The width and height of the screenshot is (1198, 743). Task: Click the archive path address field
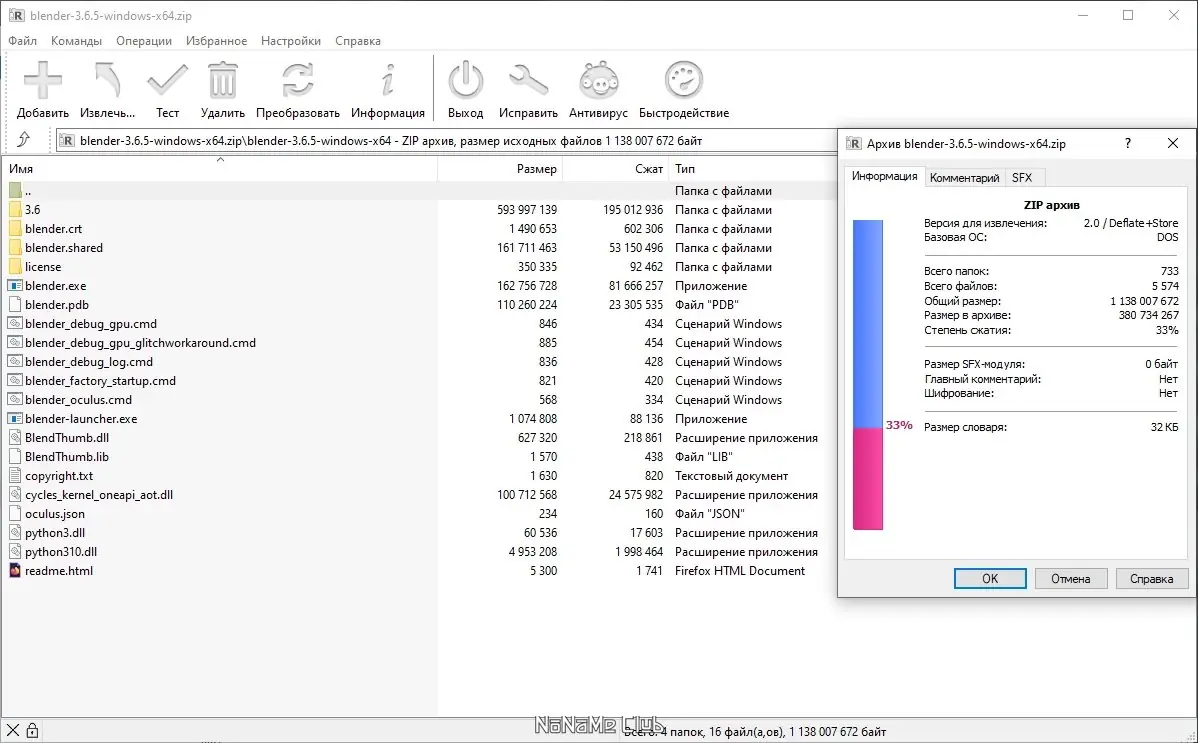pos(445,141)
